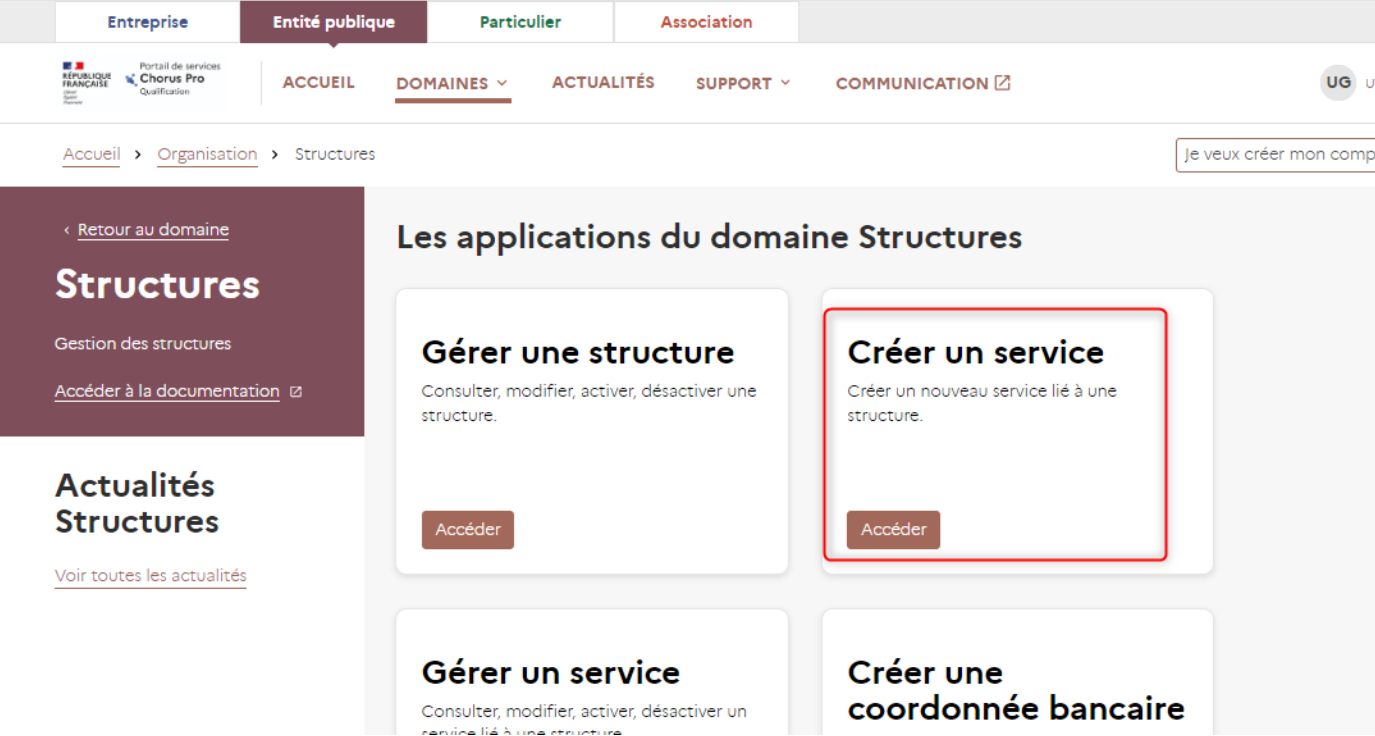
Task: Go to Accueil in the main navigation
Action: coord(318,83)
